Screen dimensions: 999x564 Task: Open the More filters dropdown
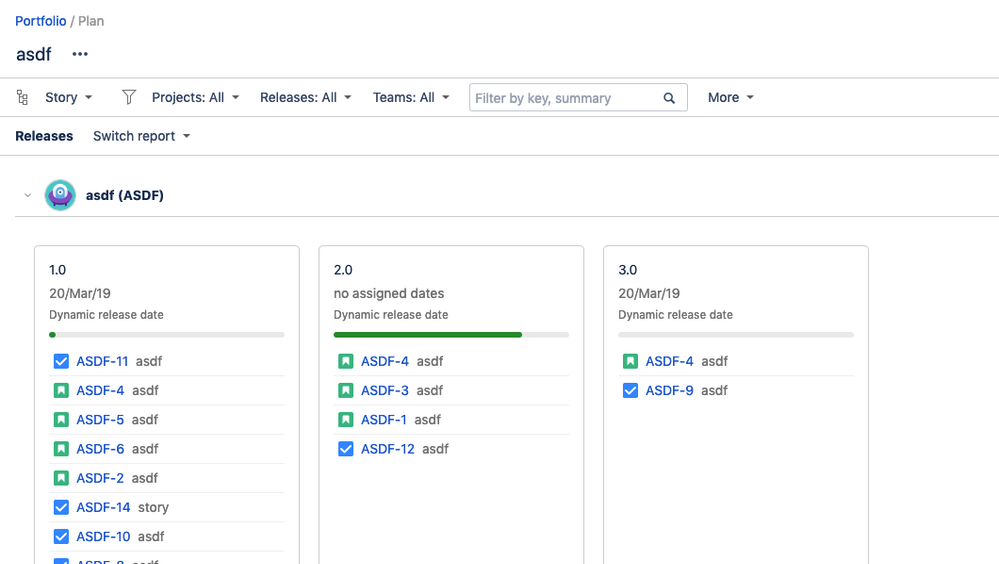tap(731, 98)
